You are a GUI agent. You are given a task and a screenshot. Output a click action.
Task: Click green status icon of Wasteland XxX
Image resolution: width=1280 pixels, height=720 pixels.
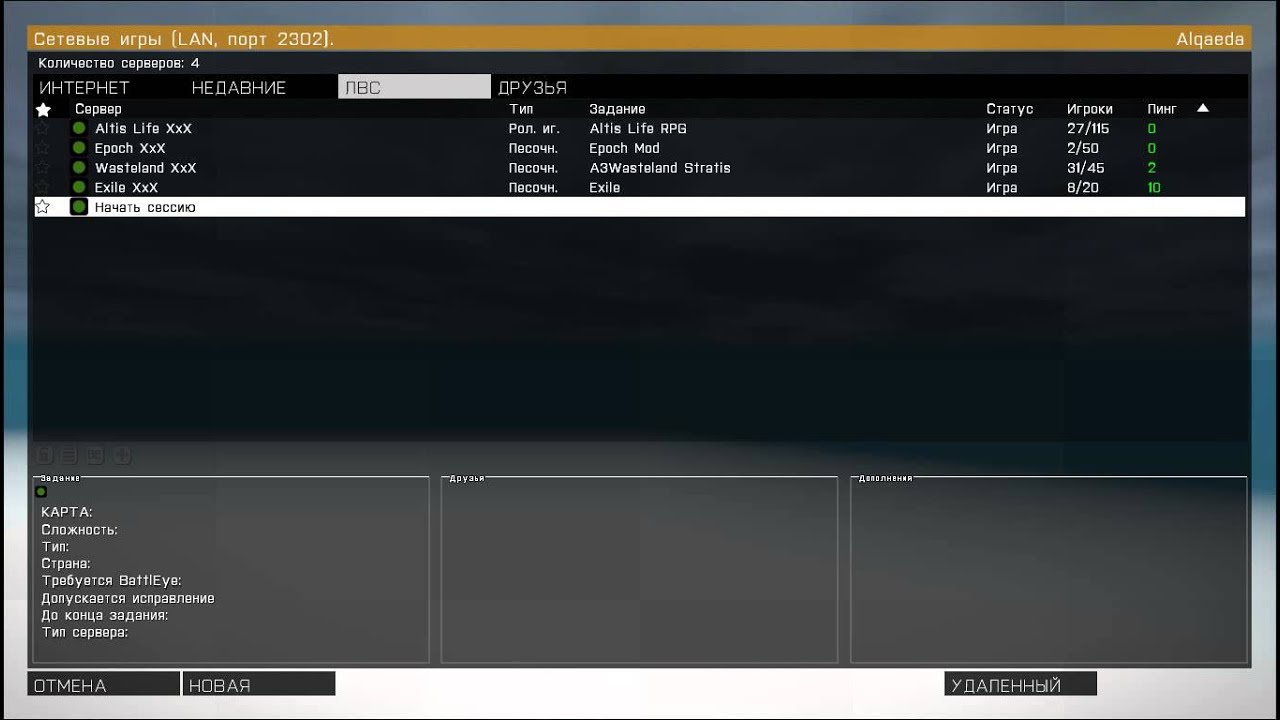click(79, 168)
